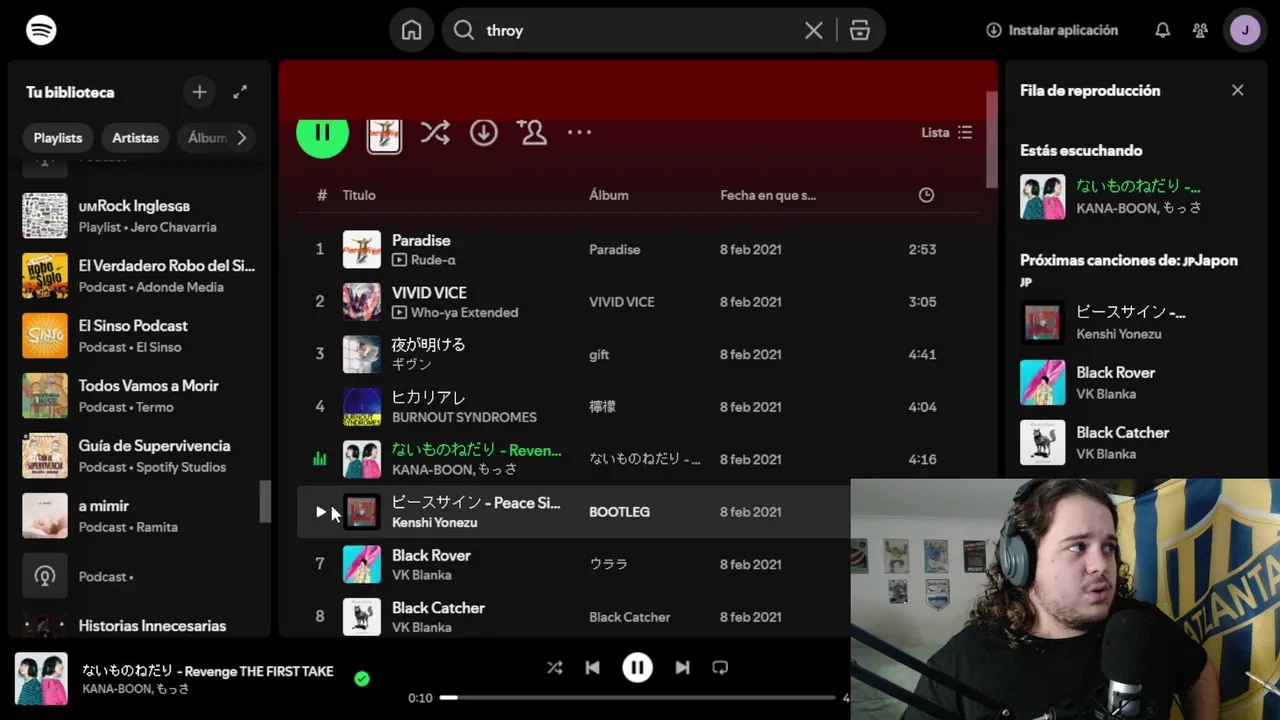Open the Rock Ingles playlist
Viewport: 1280px width, 720px height.
140,215
